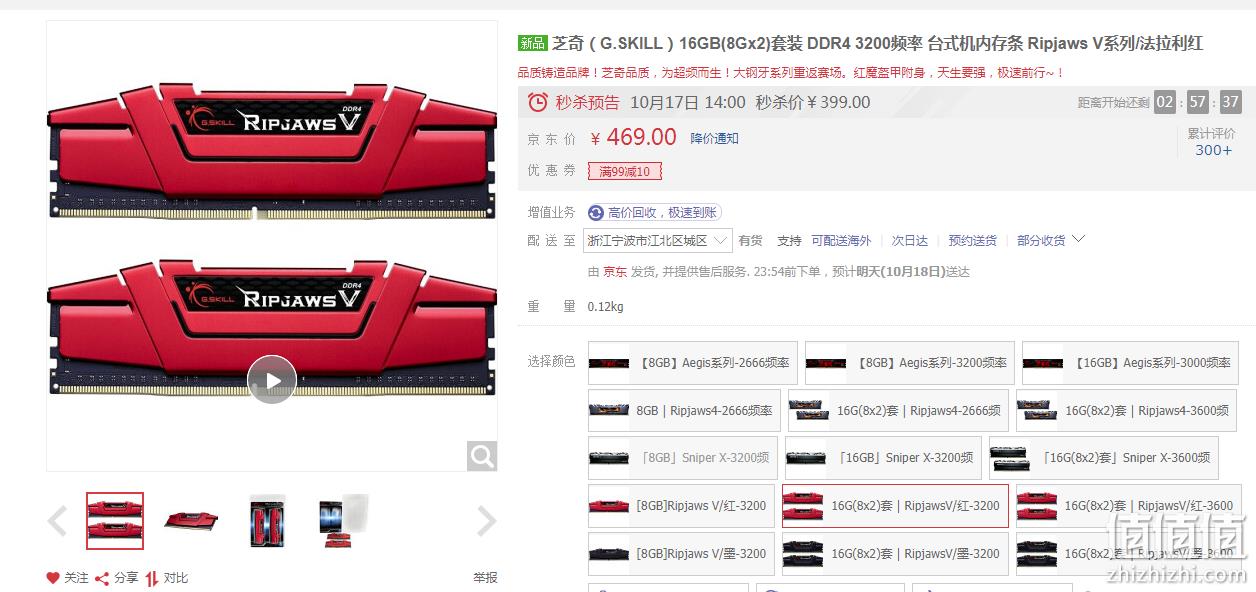Click the 降价通知 link
The width and height of the screenshot is (1256, 592).
714,139
